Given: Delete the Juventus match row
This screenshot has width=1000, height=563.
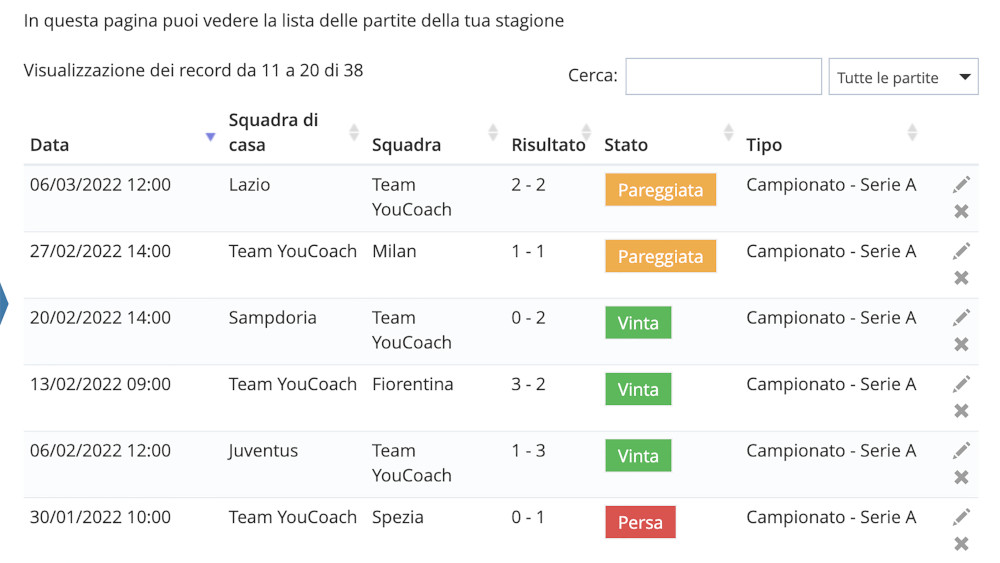Looking at the screenshot, I should pos(961,477).
